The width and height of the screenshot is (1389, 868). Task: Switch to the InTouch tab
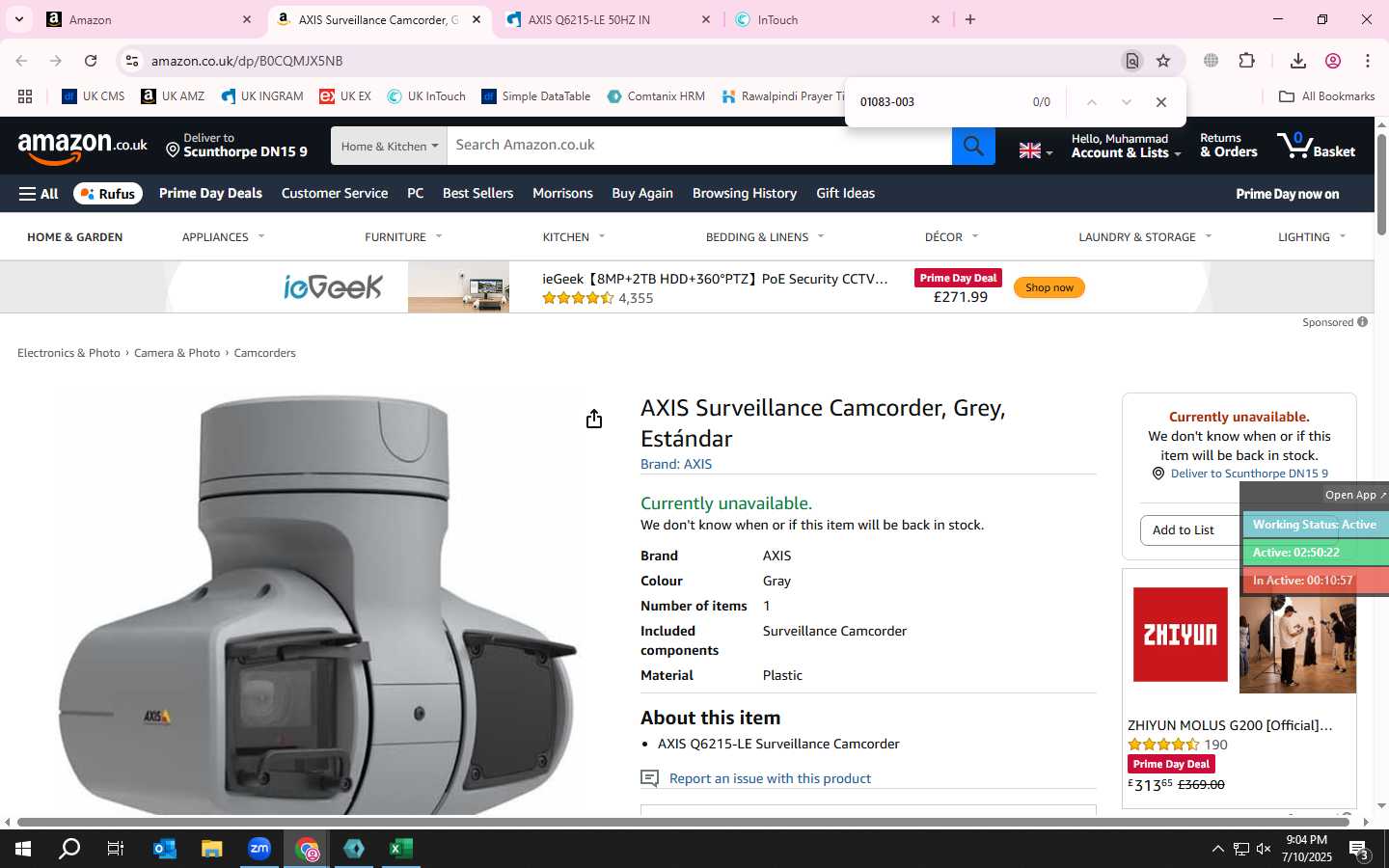pyautogui.click(x=837, y=19)
